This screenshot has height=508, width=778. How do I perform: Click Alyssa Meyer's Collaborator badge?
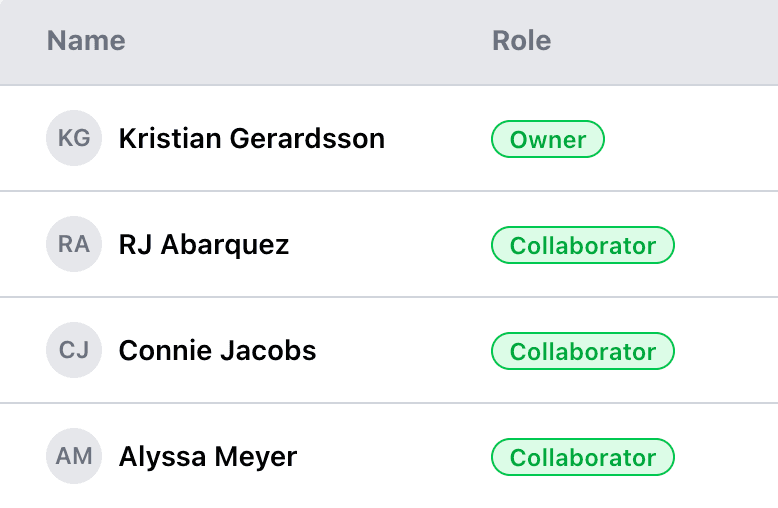pyautogui.click(x=582, y=457)
